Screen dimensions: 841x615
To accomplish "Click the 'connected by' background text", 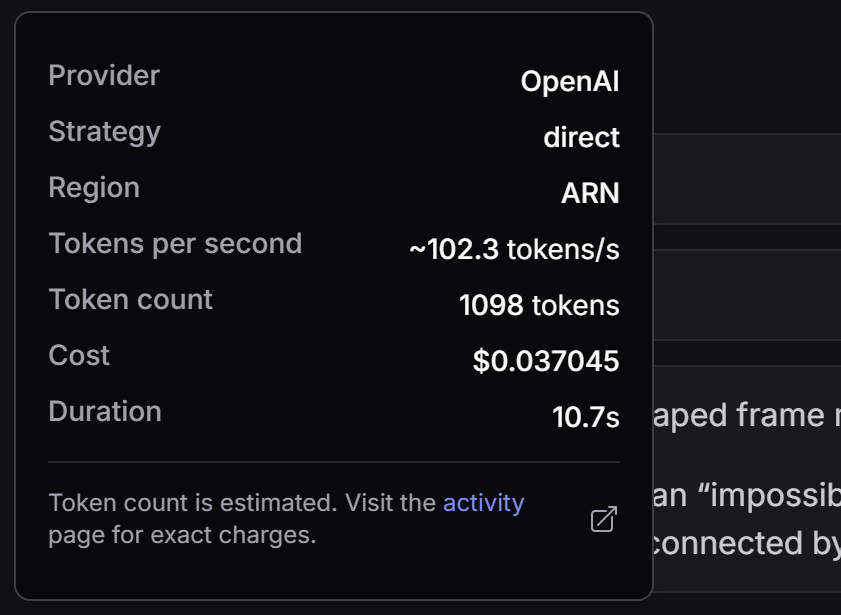I will [x=745, y=544].
